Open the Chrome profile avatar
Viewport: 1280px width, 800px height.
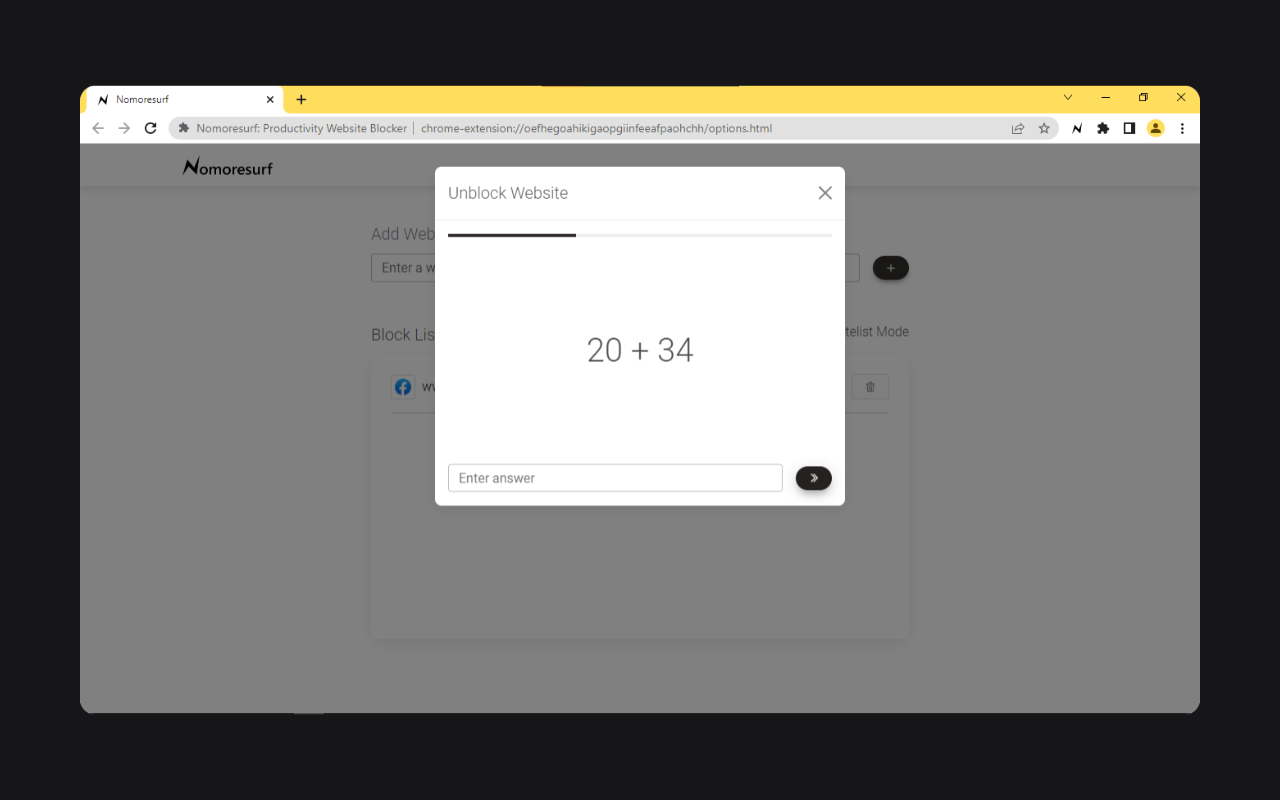pos(1155,128)
